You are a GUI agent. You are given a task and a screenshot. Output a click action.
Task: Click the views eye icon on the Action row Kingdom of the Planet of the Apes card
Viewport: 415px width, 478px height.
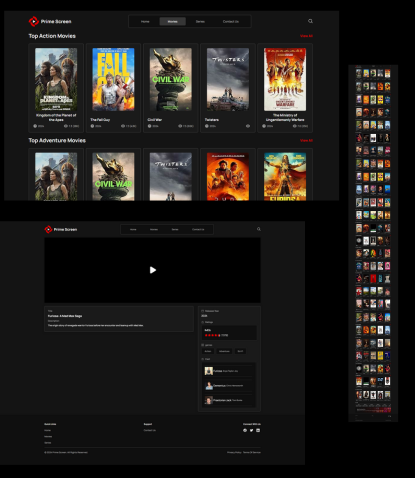[66, 126]
